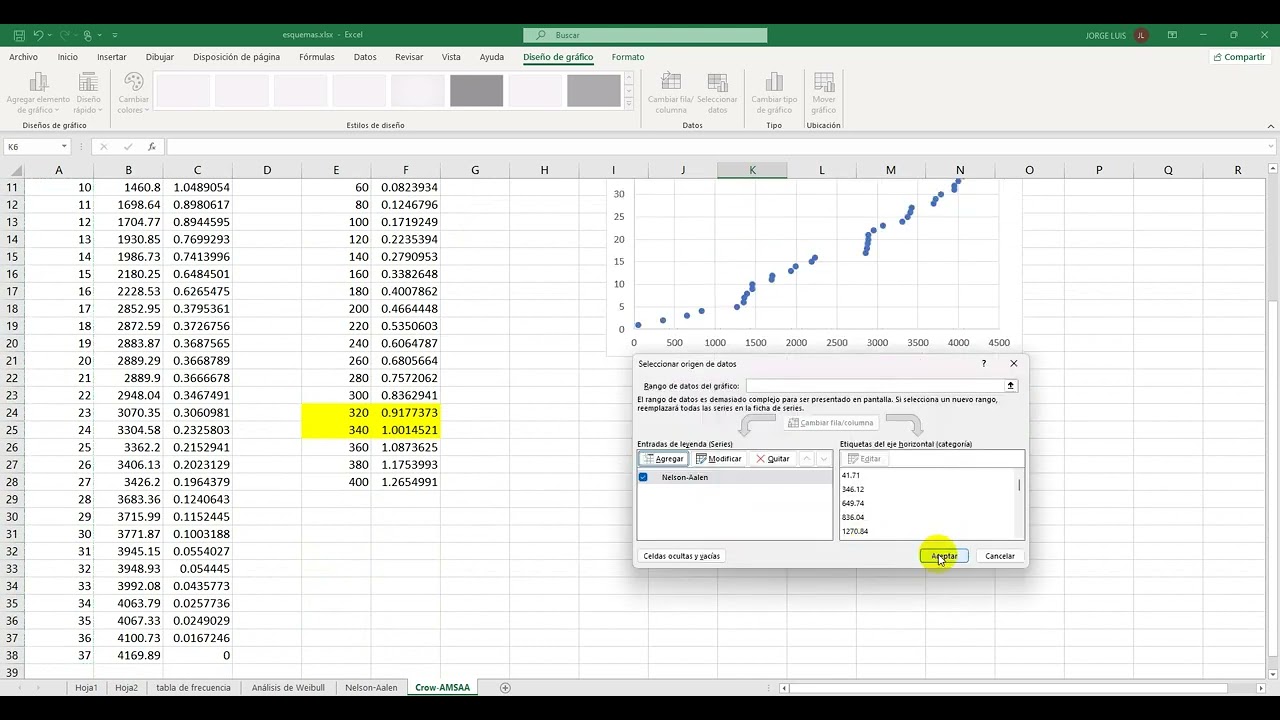Click the help question mark in dialog
This screenshot has width=1280, height=720.
click(x=983, y=364)
